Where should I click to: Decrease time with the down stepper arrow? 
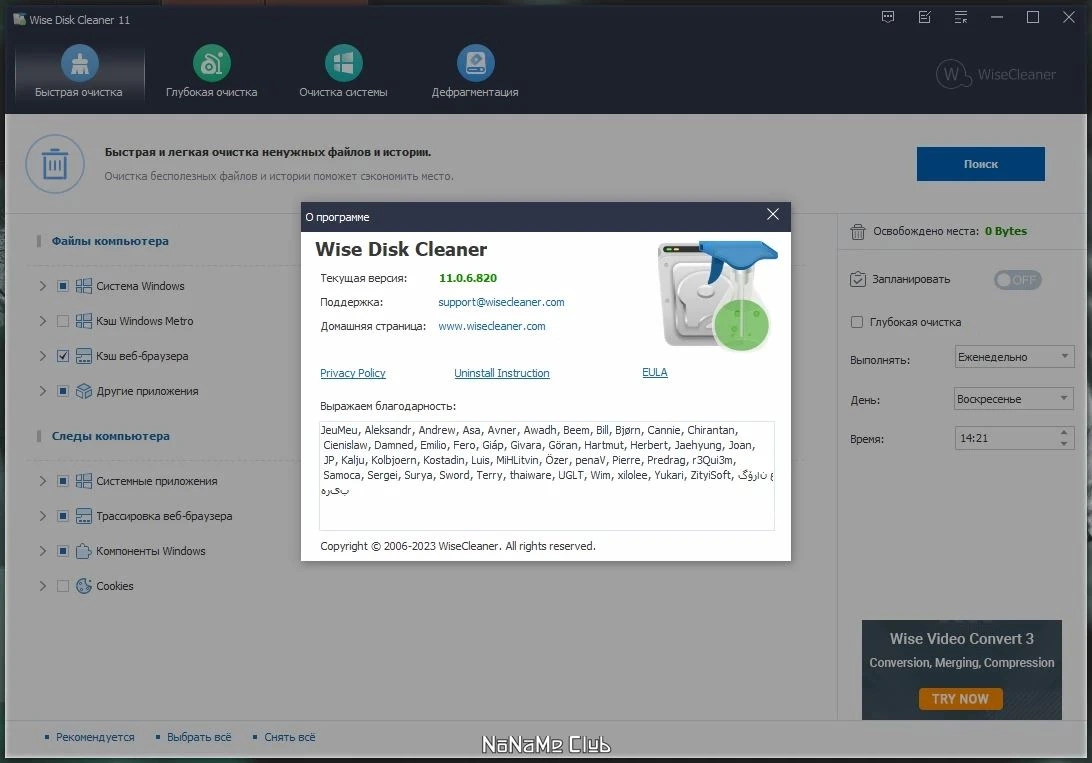(1064, 443)
